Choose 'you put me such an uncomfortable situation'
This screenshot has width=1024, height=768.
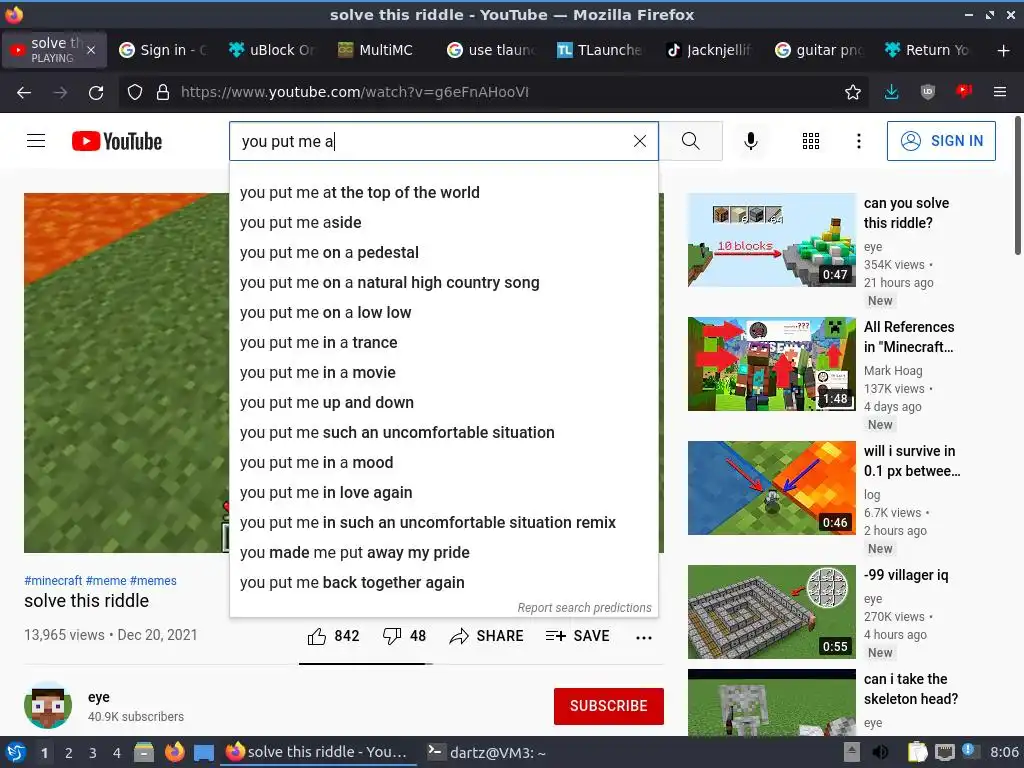coord(444,433)
